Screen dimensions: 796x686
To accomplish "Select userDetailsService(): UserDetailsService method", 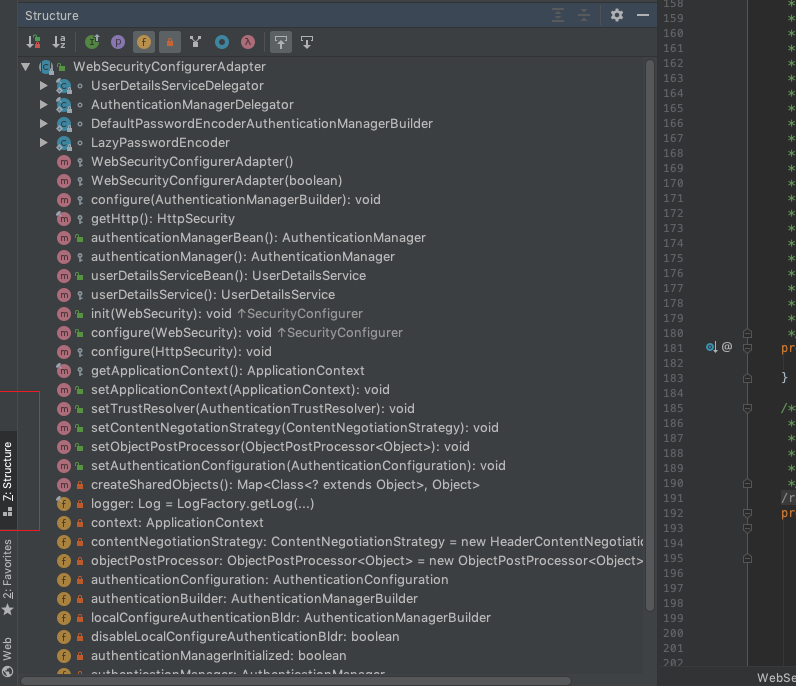I will 213,295.
